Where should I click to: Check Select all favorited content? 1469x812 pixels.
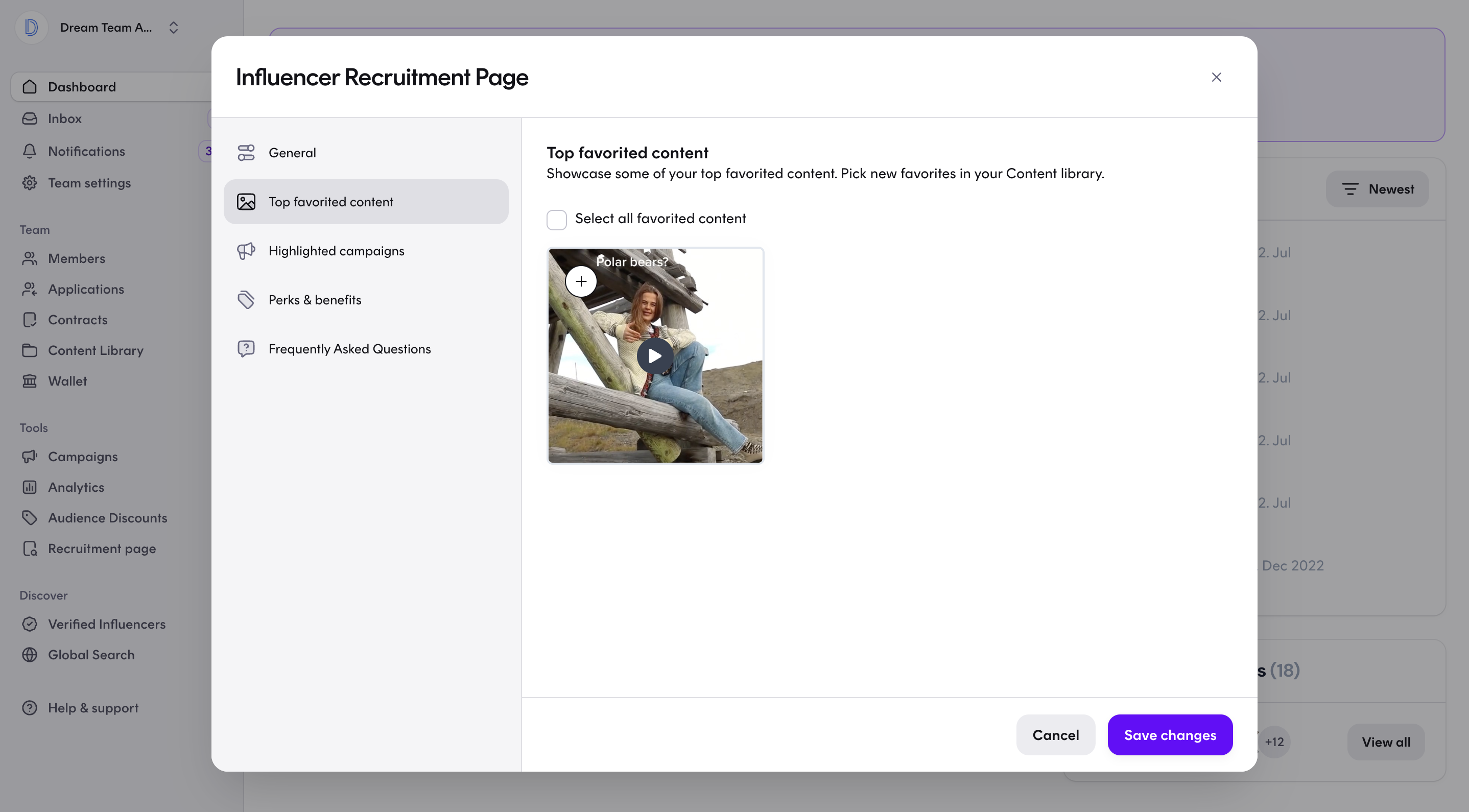tap(556, 220)
